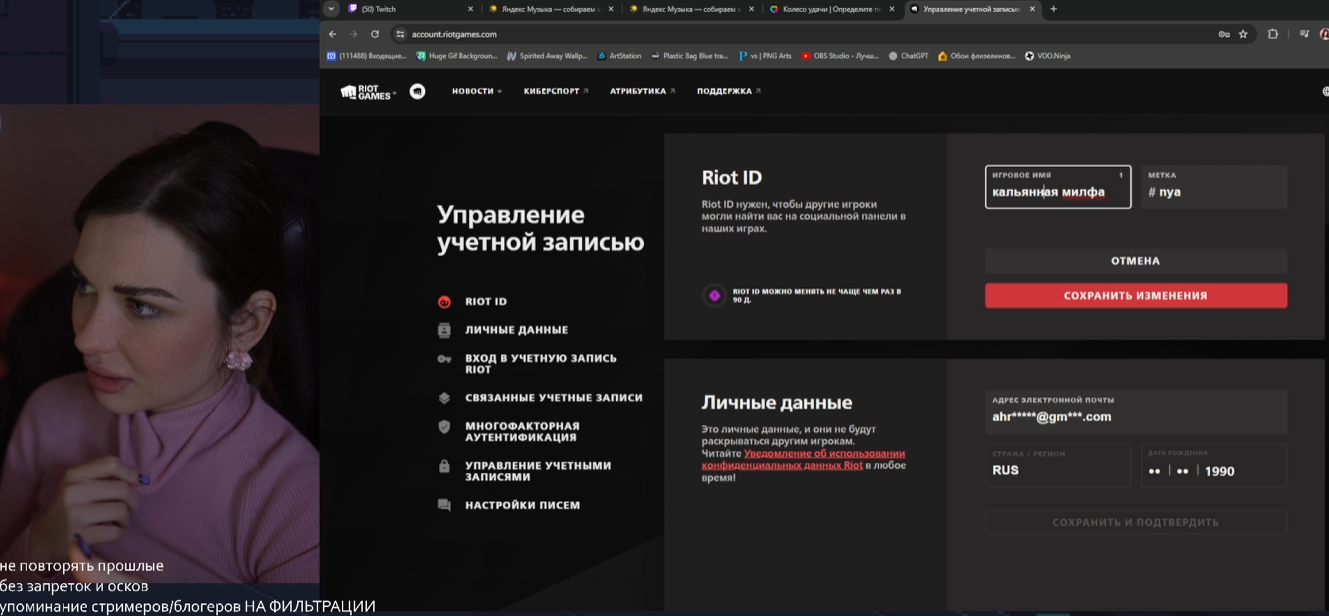1329x616 pixels.
Task: Click the Игровое имя input field
Action: coord(1058,187)
